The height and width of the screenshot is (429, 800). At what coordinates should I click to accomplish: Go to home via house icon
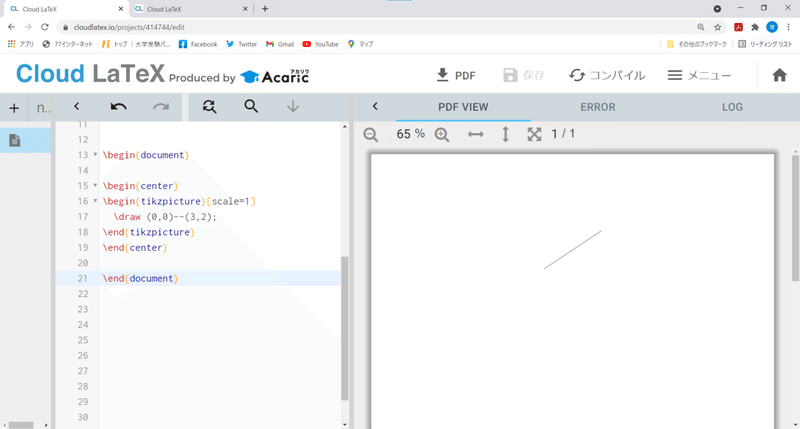779,75
